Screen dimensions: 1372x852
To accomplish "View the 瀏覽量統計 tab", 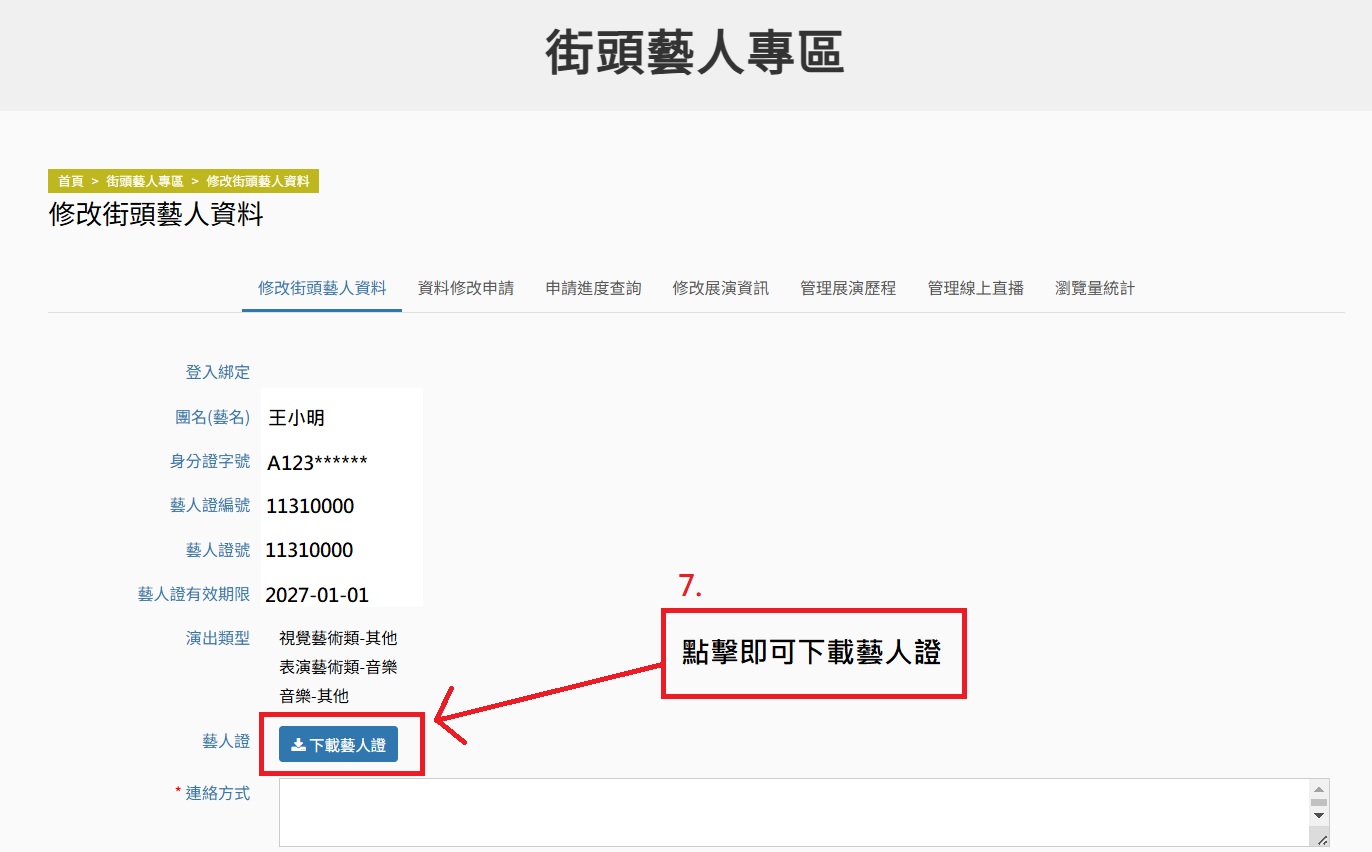I will pyautogui.click(x=1095, y=288).
